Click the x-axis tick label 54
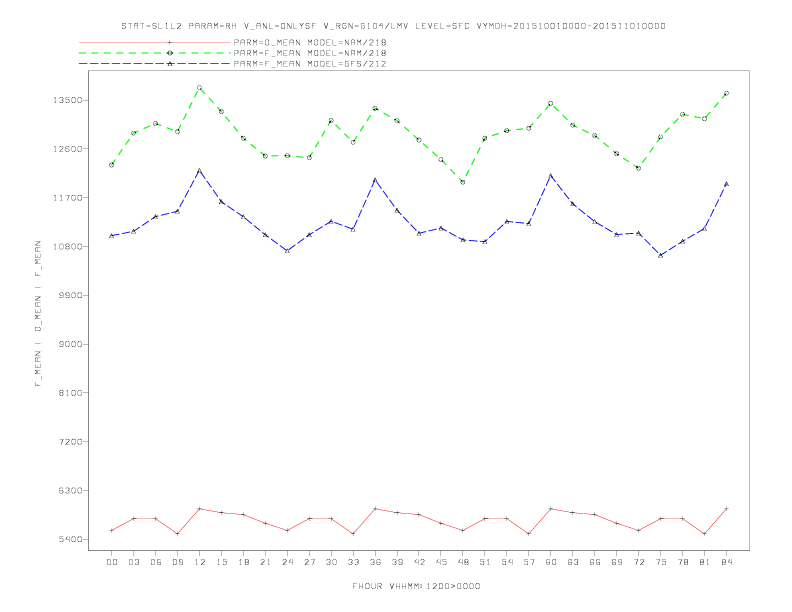This screenshot has width=792, height=612. click(x=507, y=562)
